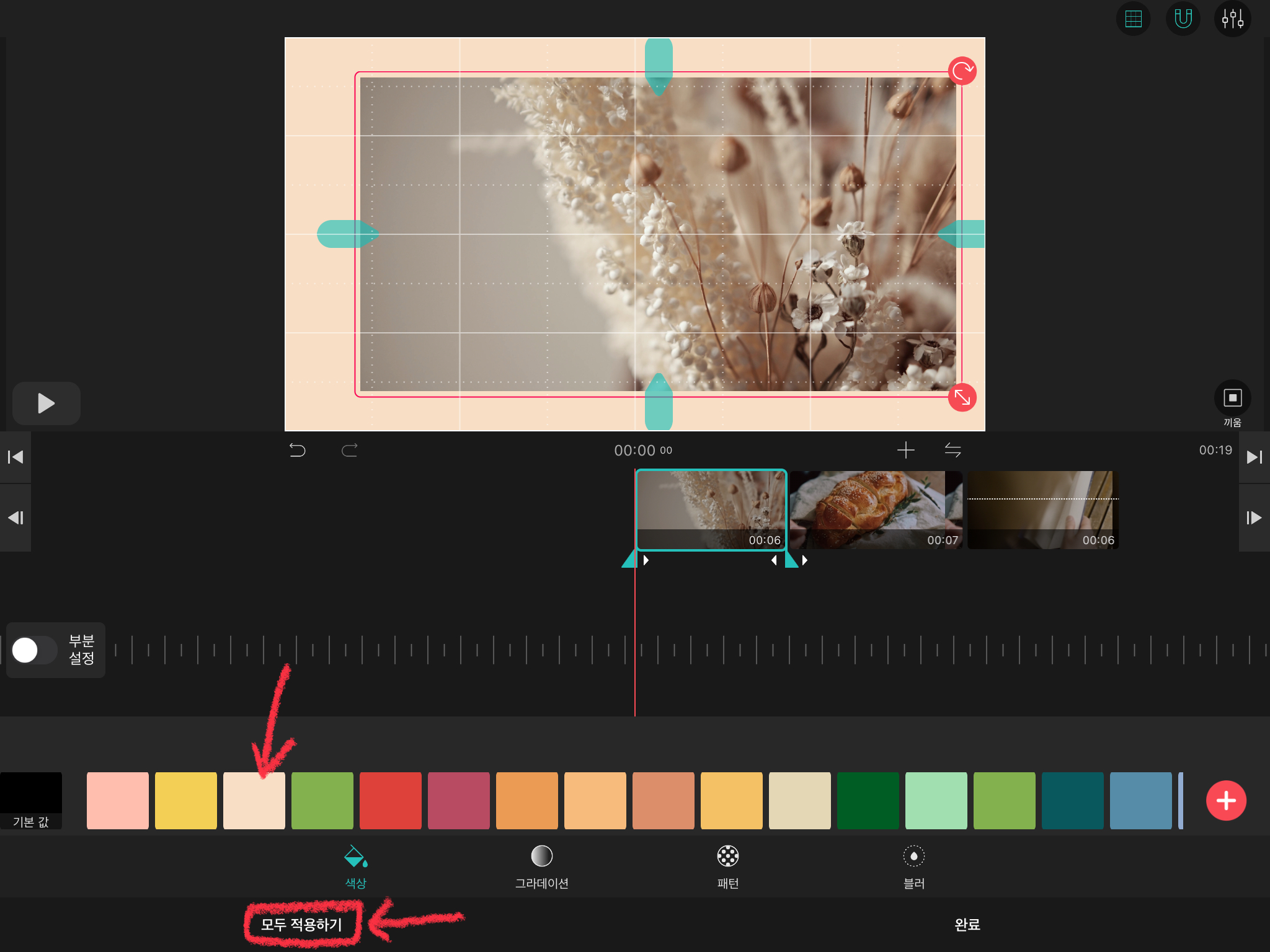Toggle the magnet snap icon
The height and width of the screenshot is (952, 1270).
click(1183, 19)
